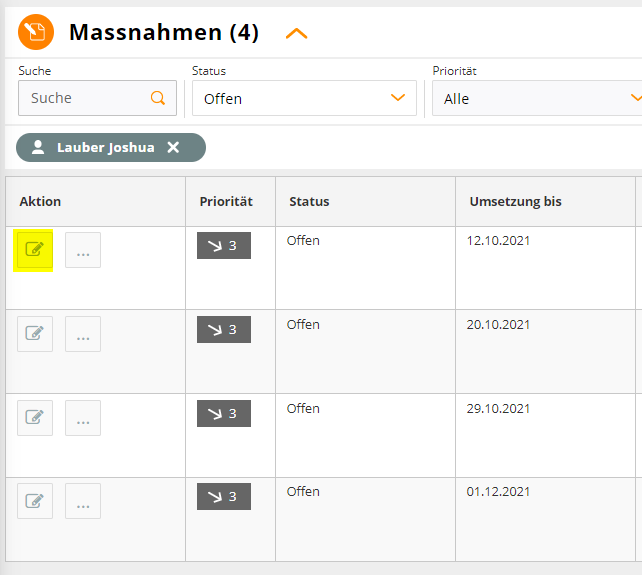Click the magnifier icon in Suche field

(x=158, y=98)
